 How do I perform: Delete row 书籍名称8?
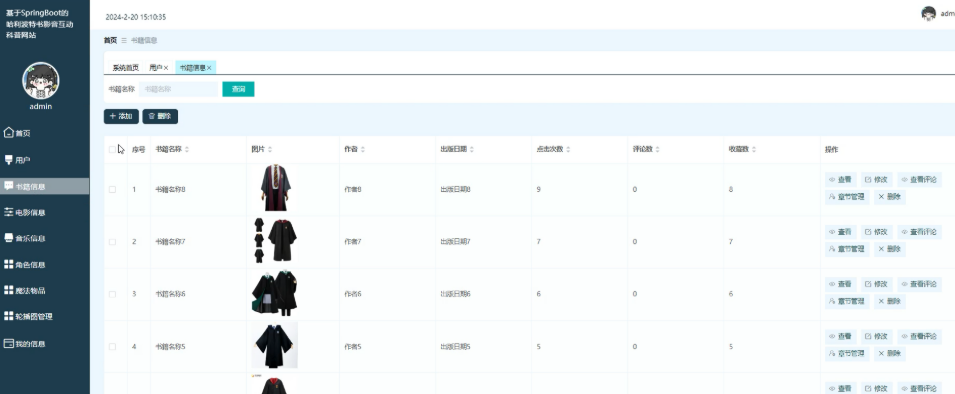coord(890,197)
